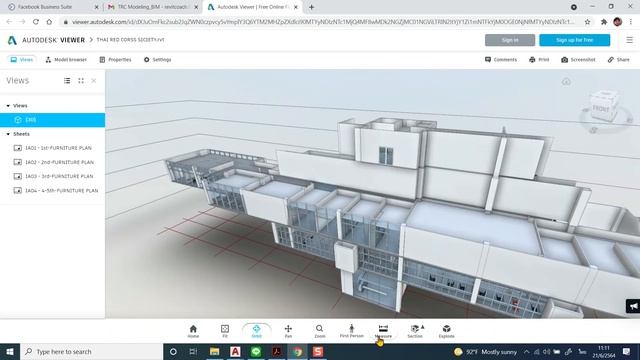The image size is (640, 360).
Task: Click the Fit to view tool
Action: coord(225,331)
